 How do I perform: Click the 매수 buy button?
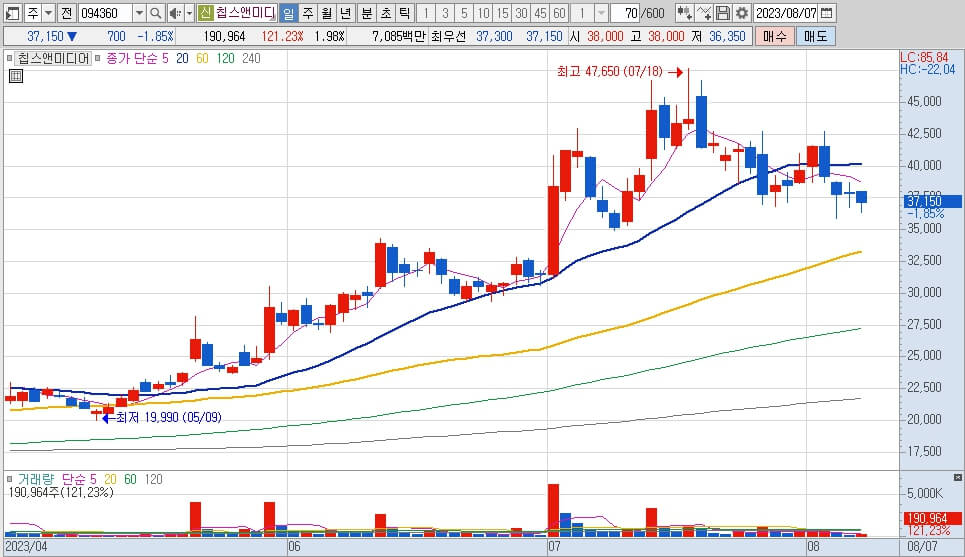point(775,36)
